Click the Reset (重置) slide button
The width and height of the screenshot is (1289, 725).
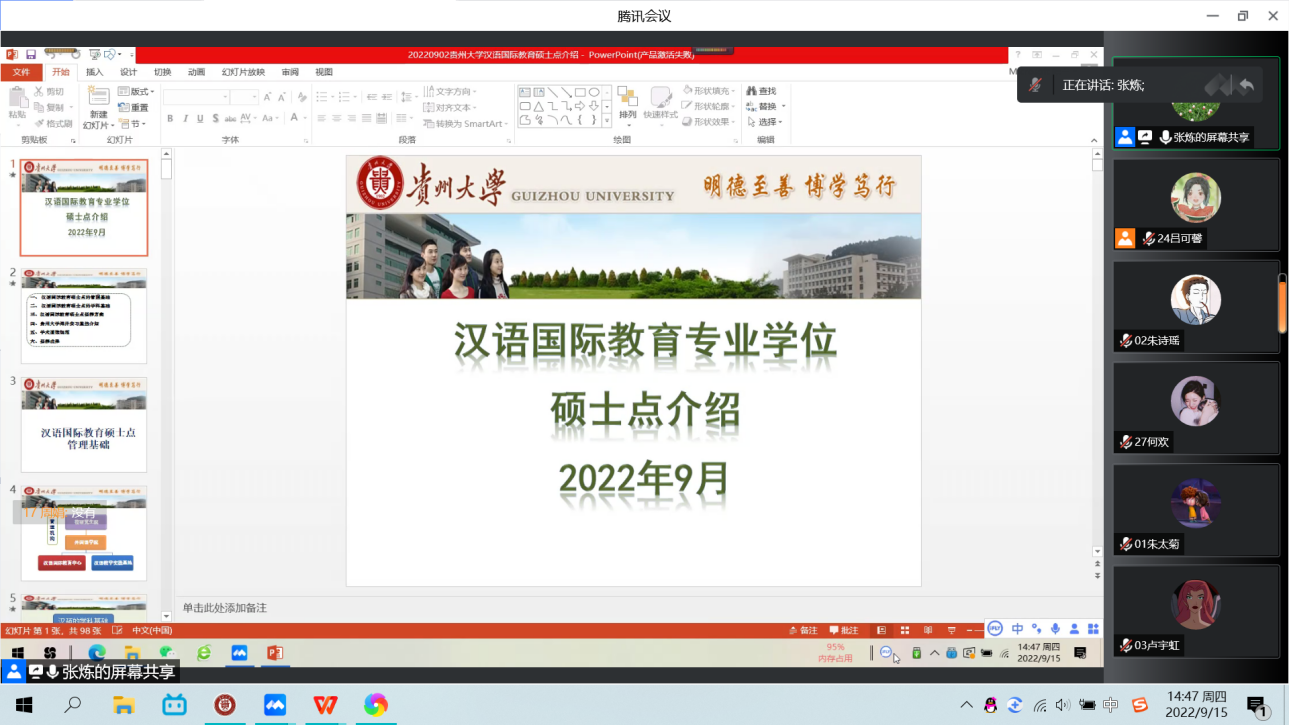[133, 107]
